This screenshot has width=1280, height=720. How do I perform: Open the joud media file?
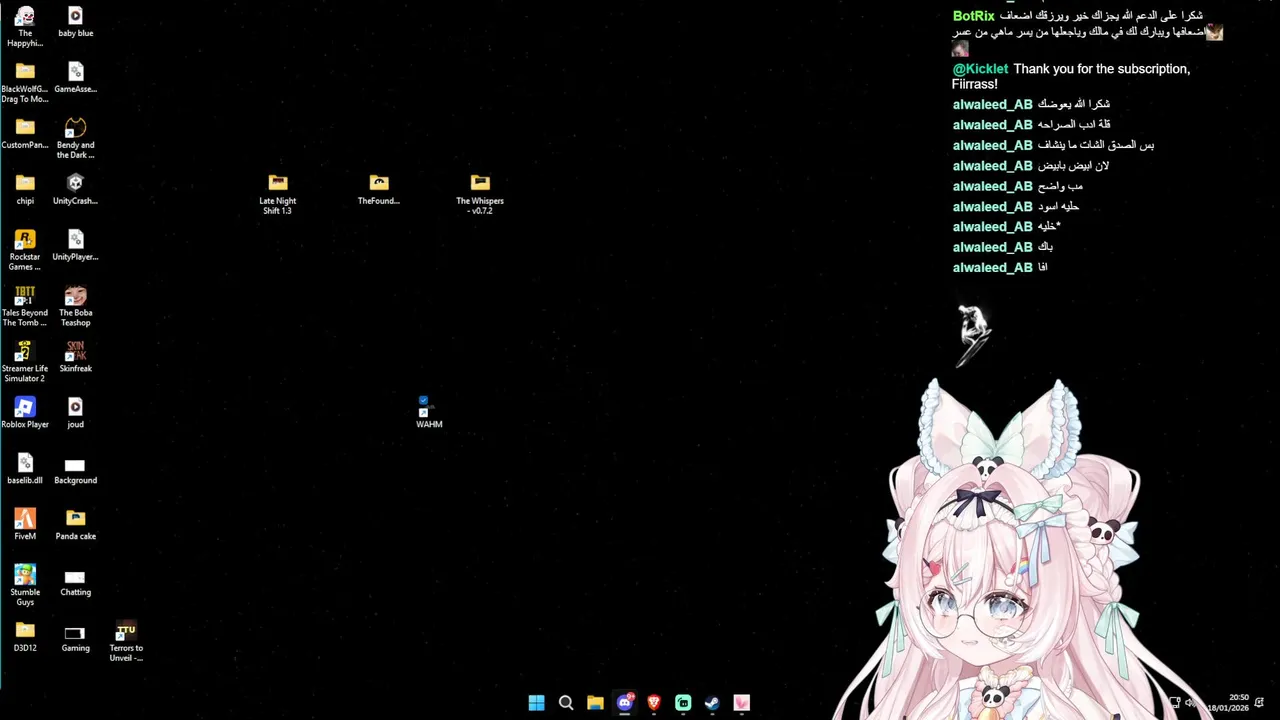[x=75, y=414]
